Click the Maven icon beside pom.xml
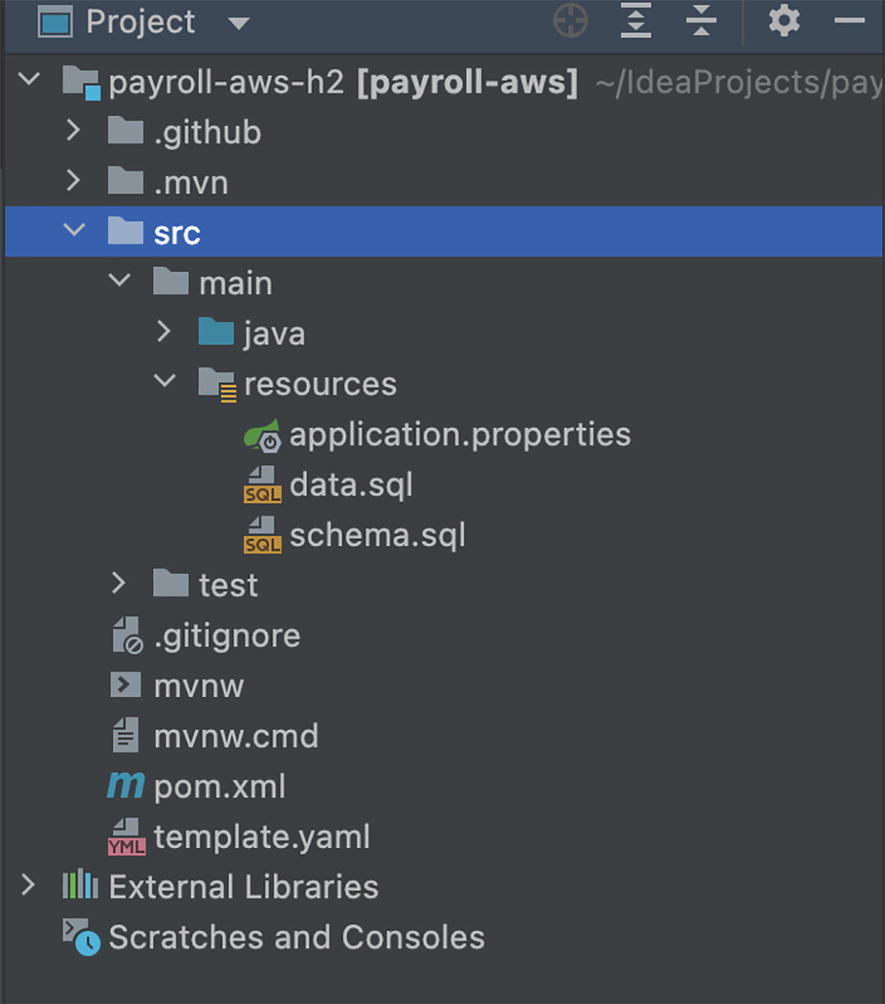This screenshot has height=1004, width=885. [x=126, y=786]
